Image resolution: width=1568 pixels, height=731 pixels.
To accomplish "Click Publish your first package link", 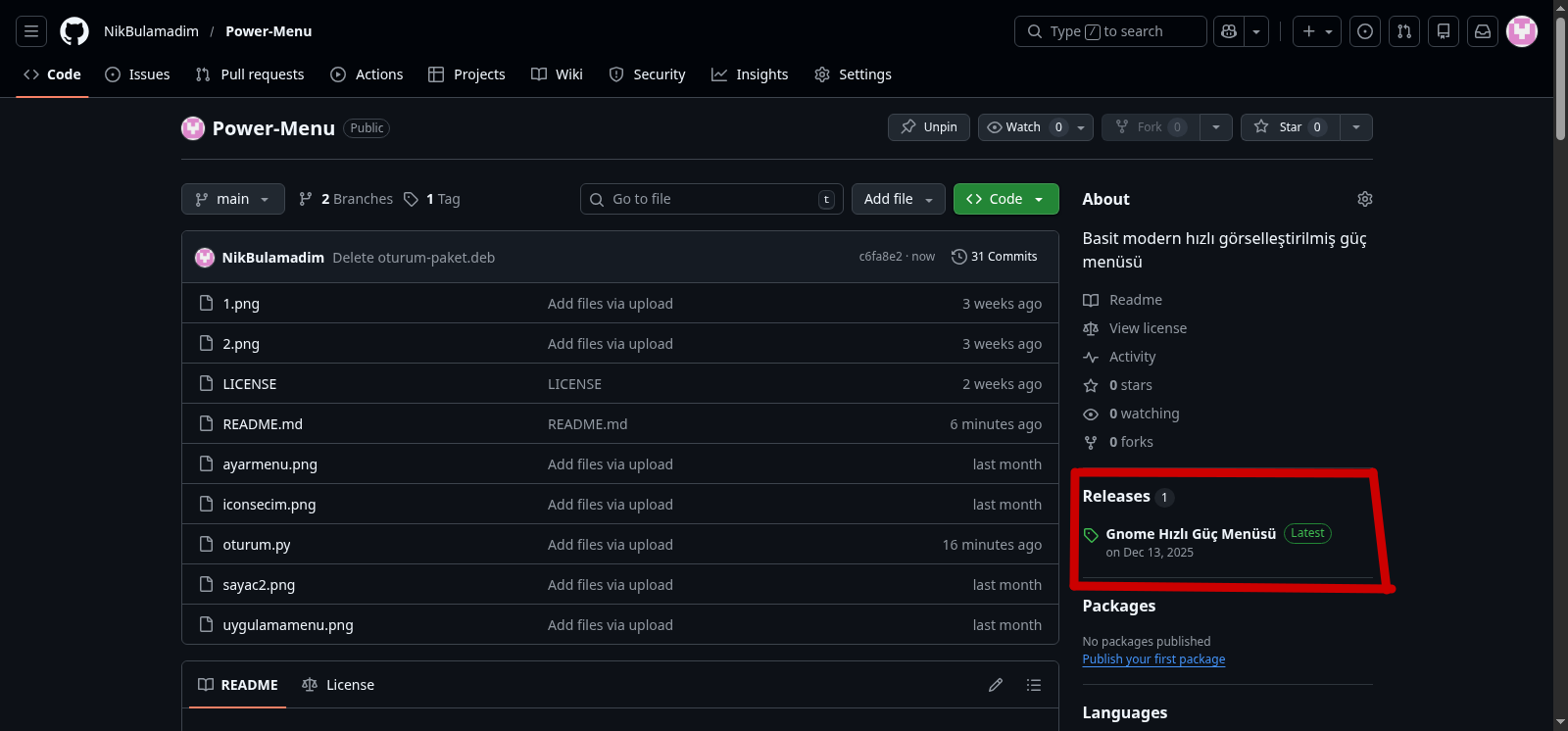I will click(1153, 659).
